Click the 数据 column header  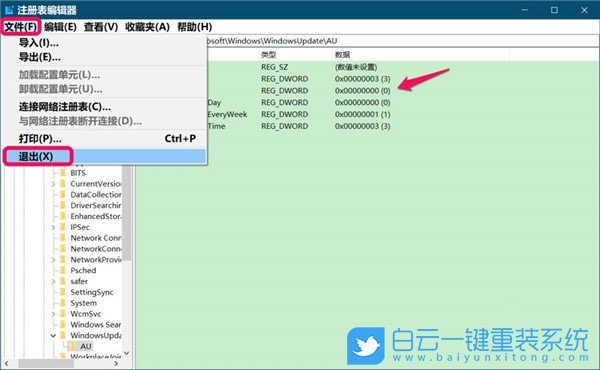point(342,55)
